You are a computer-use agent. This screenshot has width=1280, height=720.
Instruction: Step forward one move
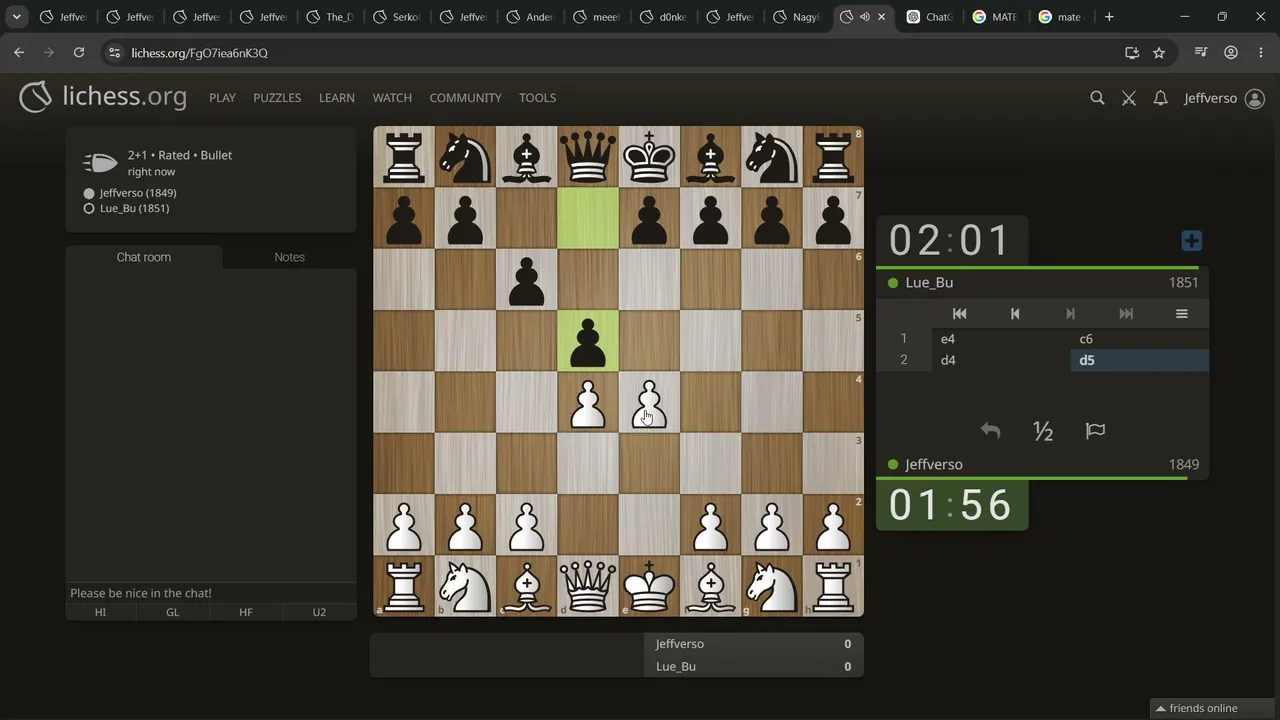click(1070, 314)
